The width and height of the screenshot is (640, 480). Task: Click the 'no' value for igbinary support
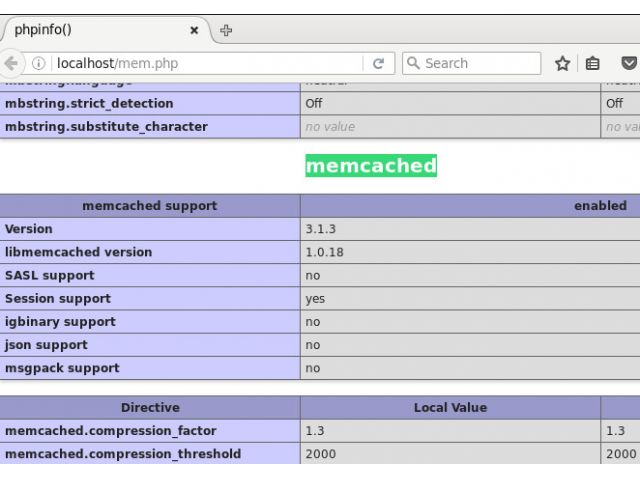(x=313, y=322)
